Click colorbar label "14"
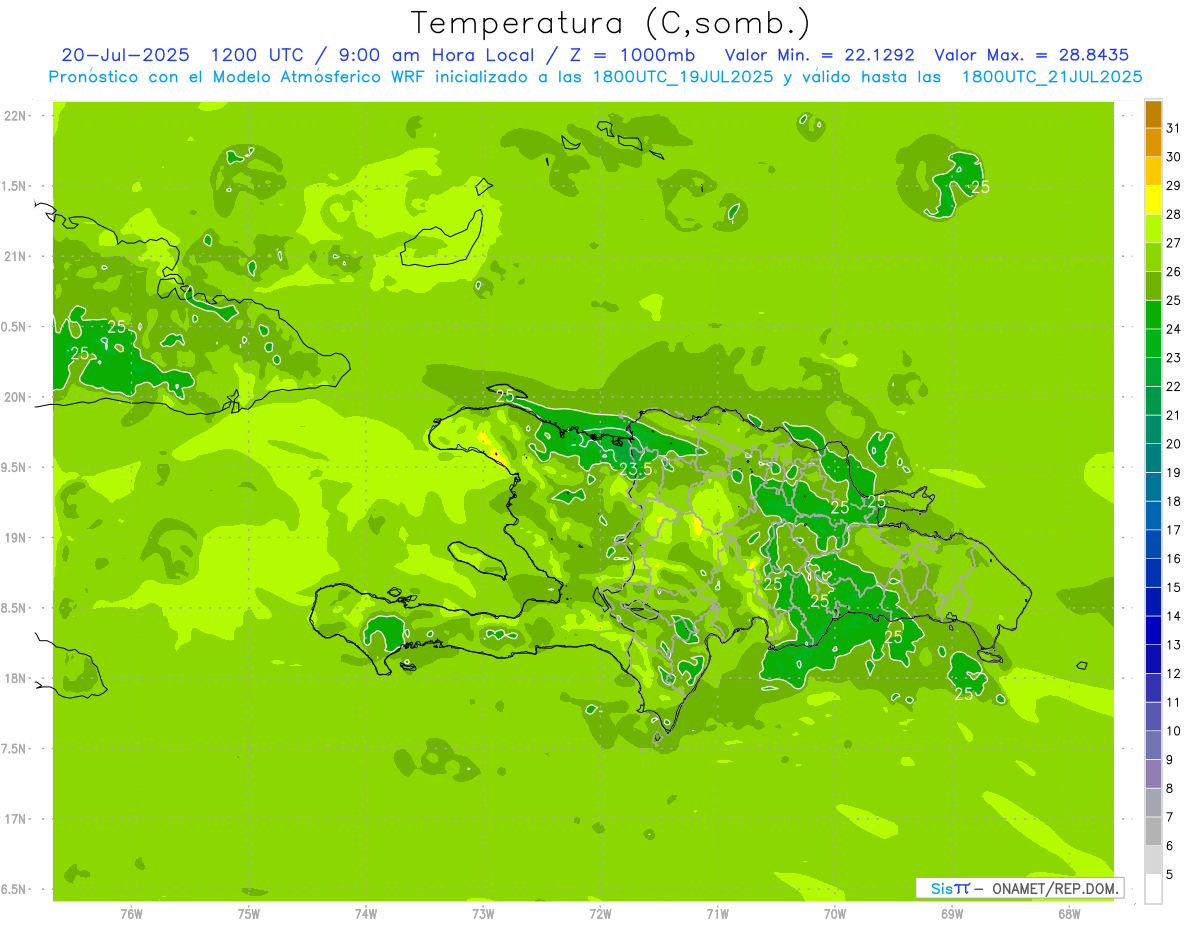The image size is (1200, 927). pos(1173,616)
